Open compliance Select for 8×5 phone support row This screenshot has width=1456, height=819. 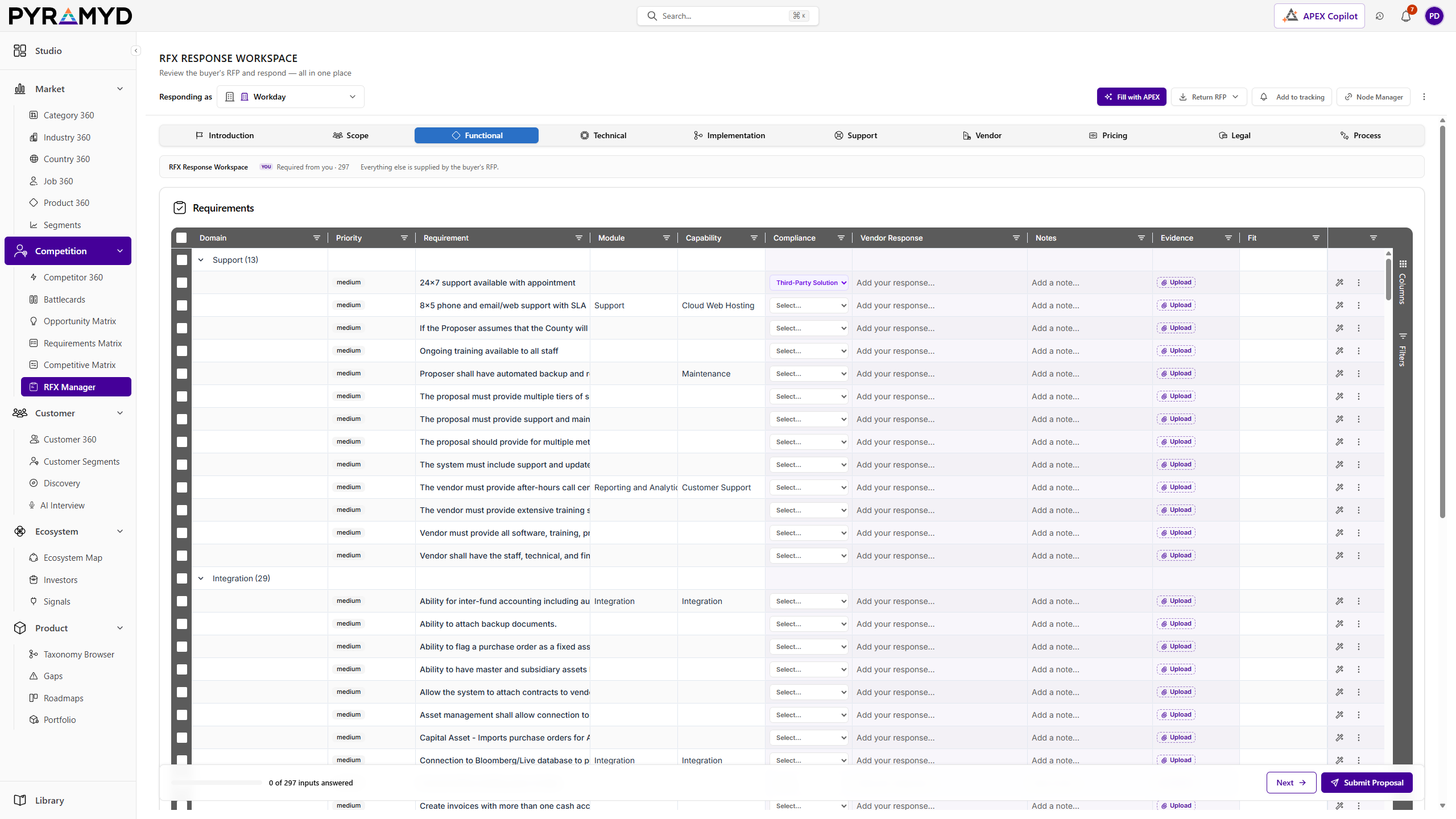809,305
